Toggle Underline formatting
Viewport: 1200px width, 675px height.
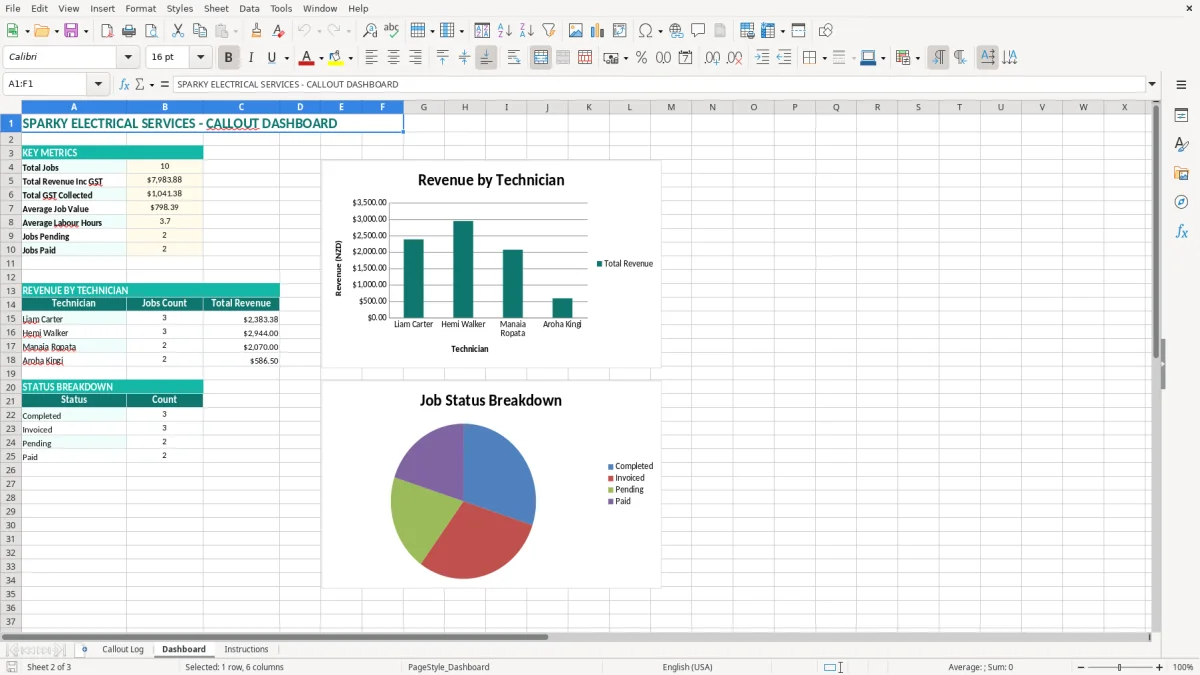click(x=271, y=58)
